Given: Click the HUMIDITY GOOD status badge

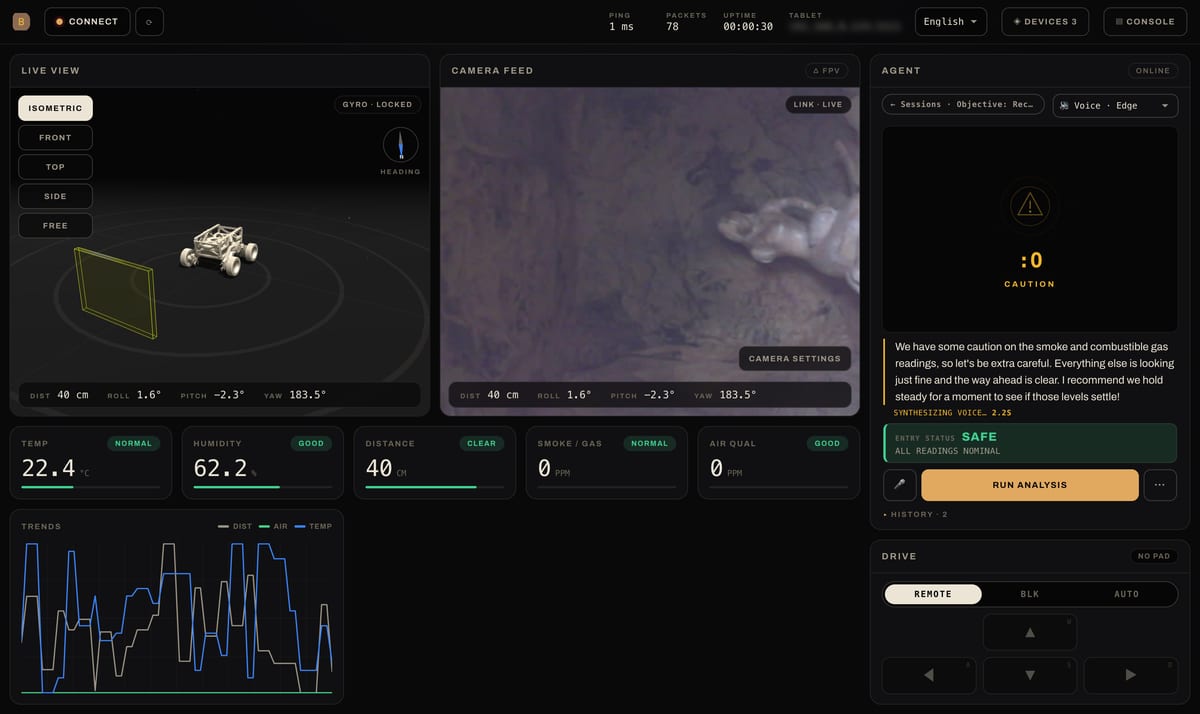Looking at the screenshot, I should (311, 443).
